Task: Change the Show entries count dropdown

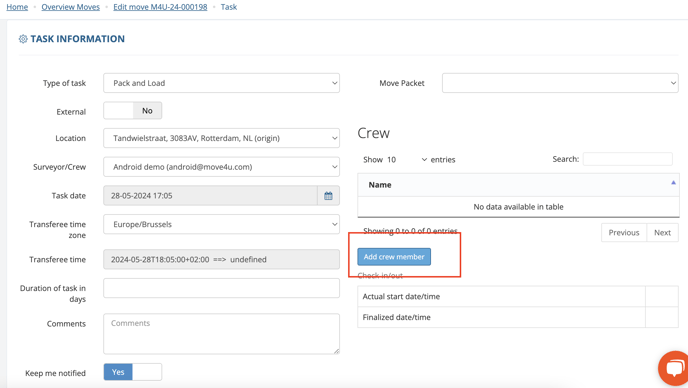Action: [406, 160]
